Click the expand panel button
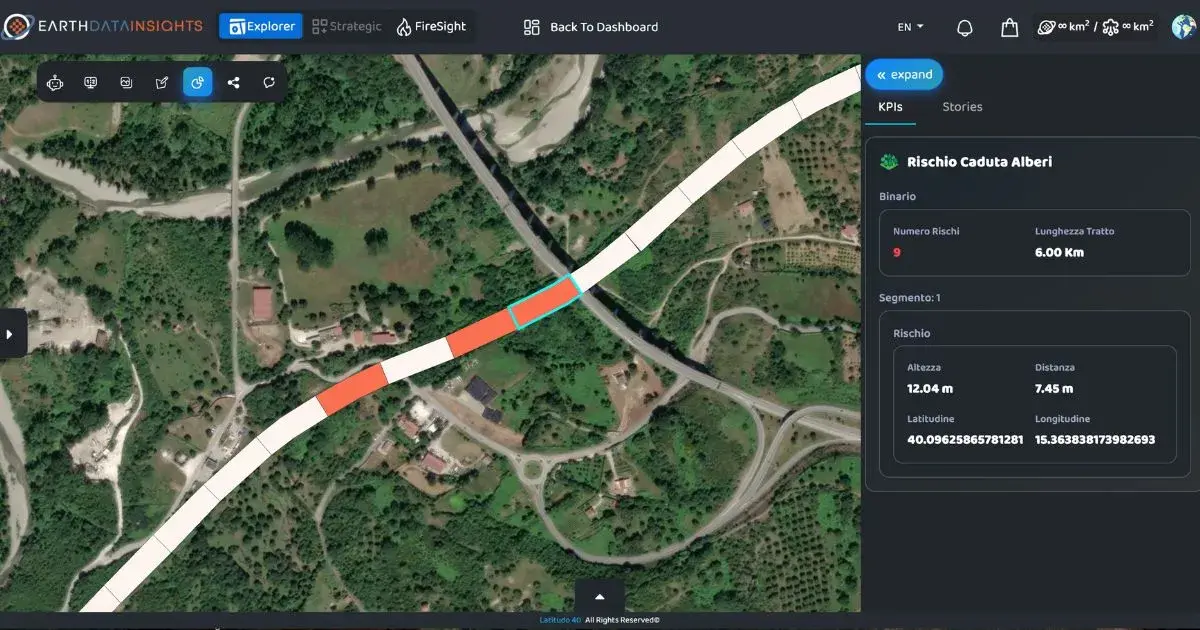Viewport: 1200px width, 630px height. coord(904,75)
